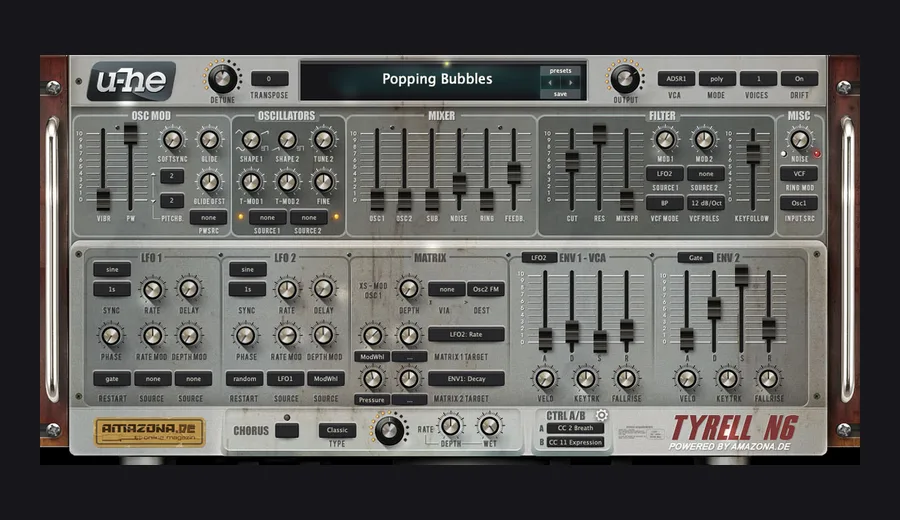
Task: Toggle the red noise color LED
Action: pos(817,154)
